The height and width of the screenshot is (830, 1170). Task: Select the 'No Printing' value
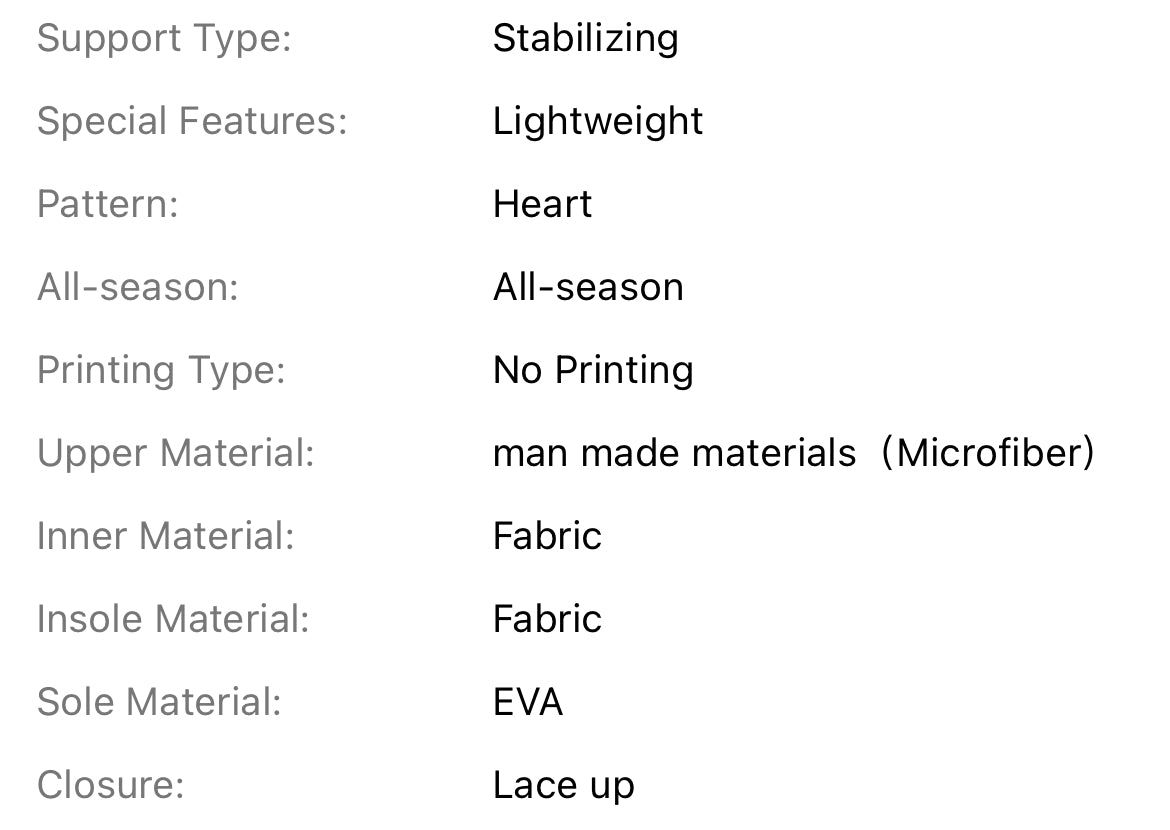(x=593, y=371)
